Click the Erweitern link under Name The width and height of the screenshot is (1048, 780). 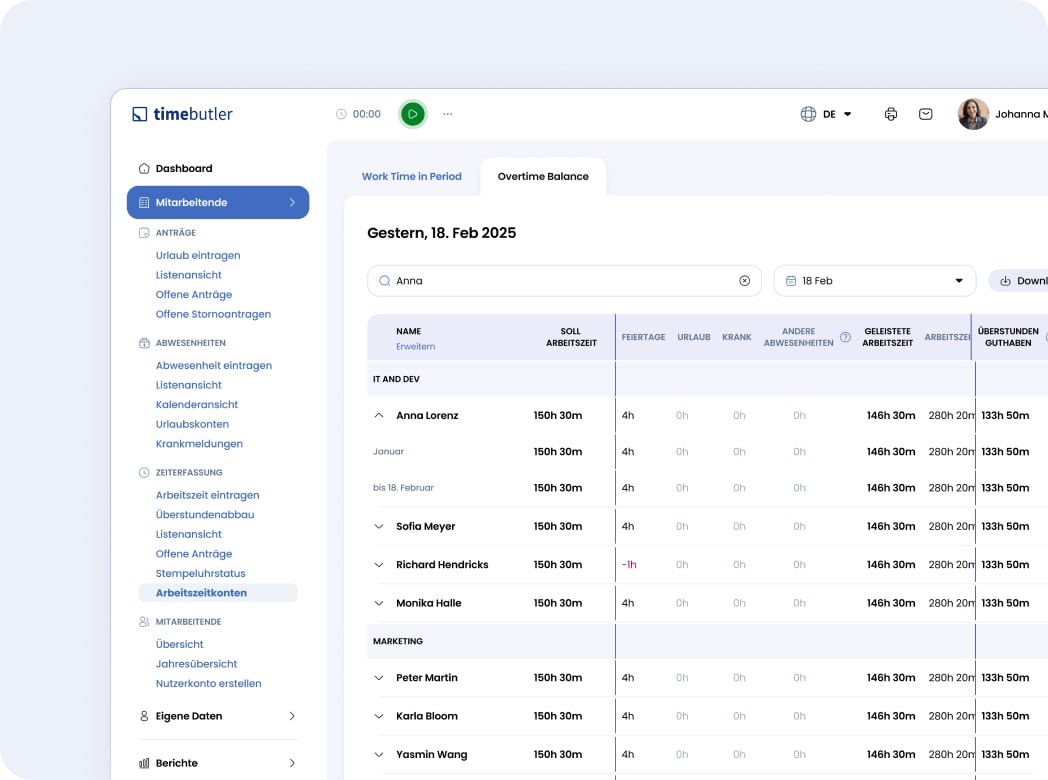[415, 347]
